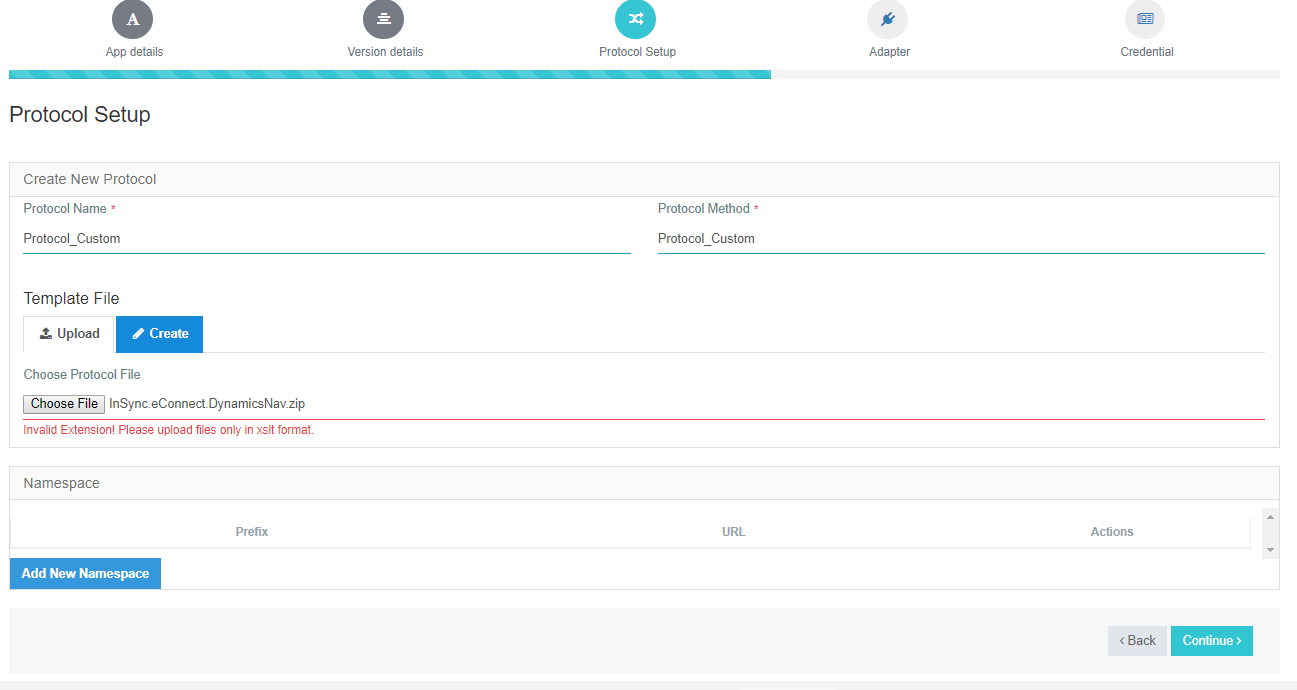1297x690 pixels.
Task: Select the App details step icon
Action: [133, 18]
